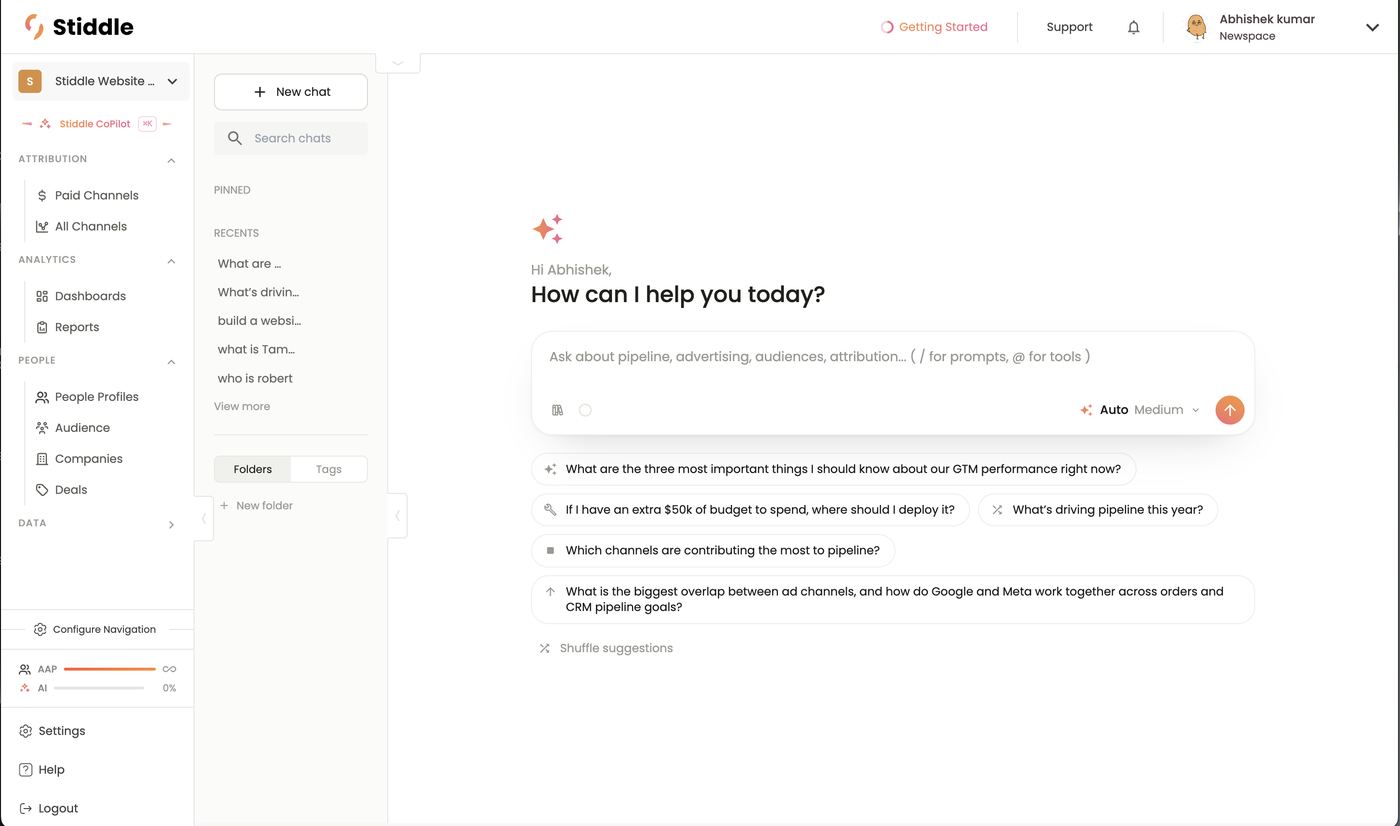Image resolution: width=1400 pixels, height=826 pixels.
Task: Click the Getting Started link
Action: point(943,27)
